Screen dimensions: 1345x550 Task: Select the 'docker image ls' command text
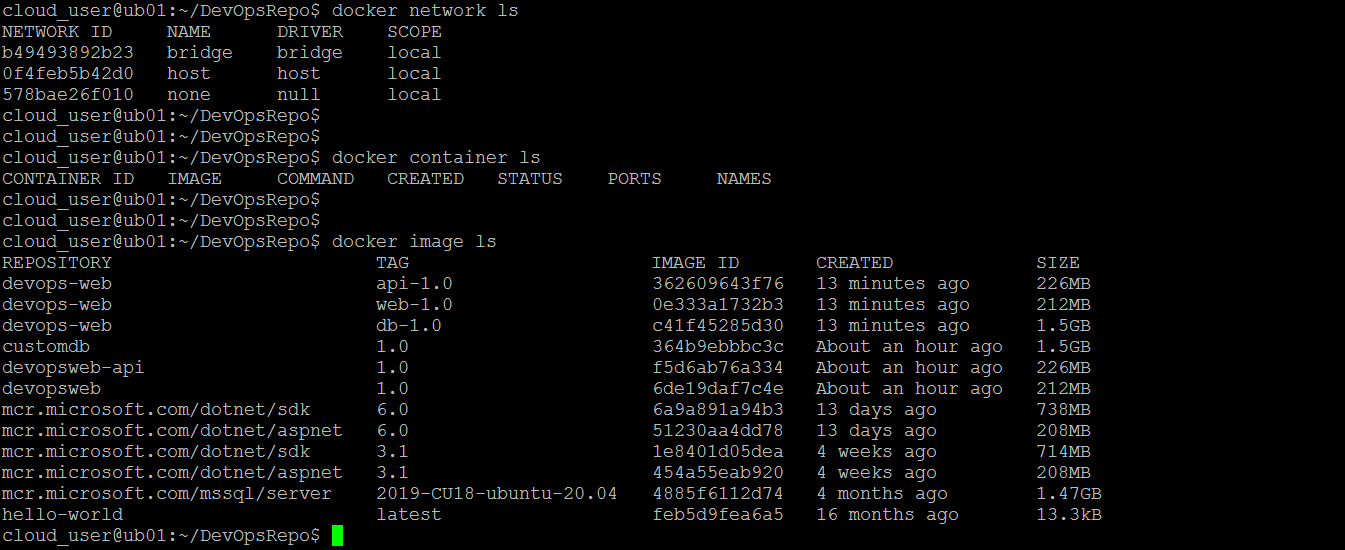414,242
